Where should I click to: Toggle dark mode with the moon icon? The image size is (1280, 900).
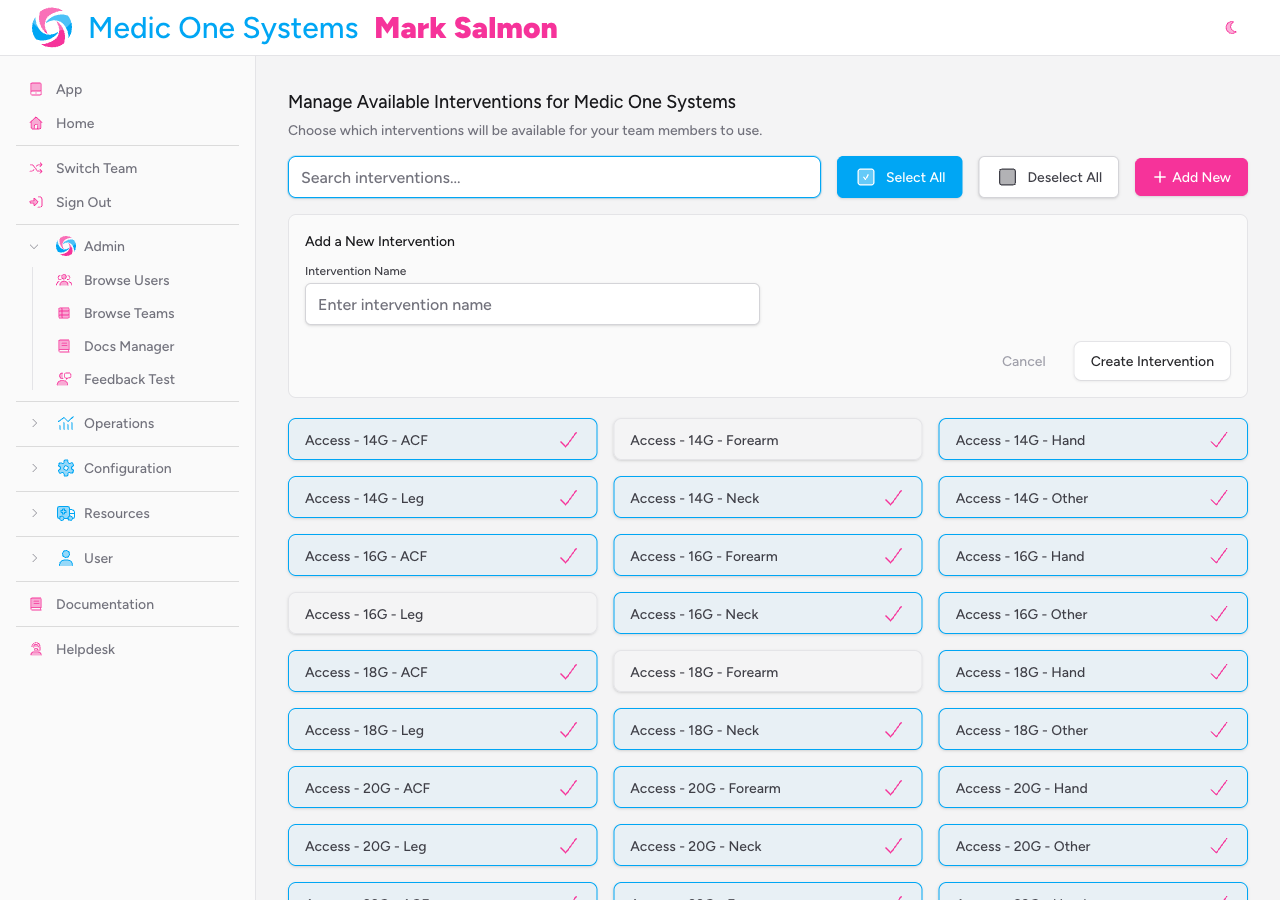pyautogui.click(x=1231, y=28)
